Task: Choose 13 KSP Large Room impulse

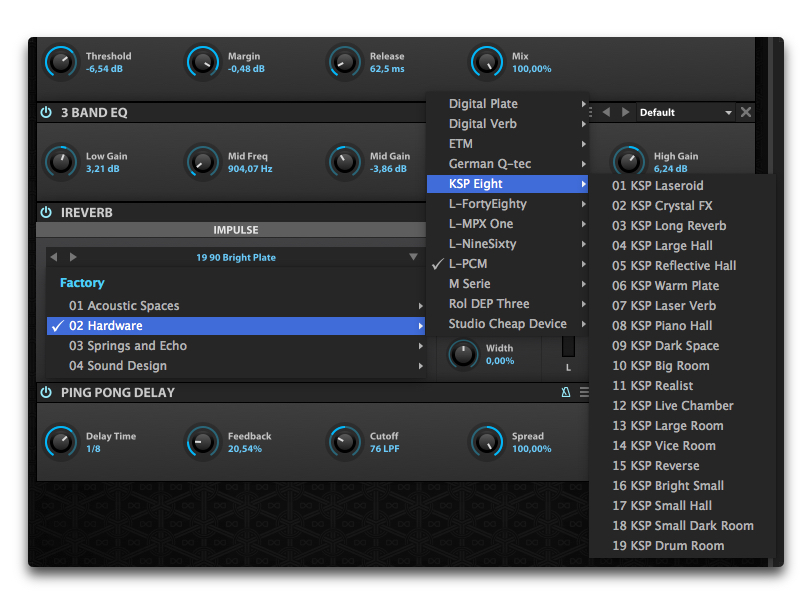Action: [683, 426]
